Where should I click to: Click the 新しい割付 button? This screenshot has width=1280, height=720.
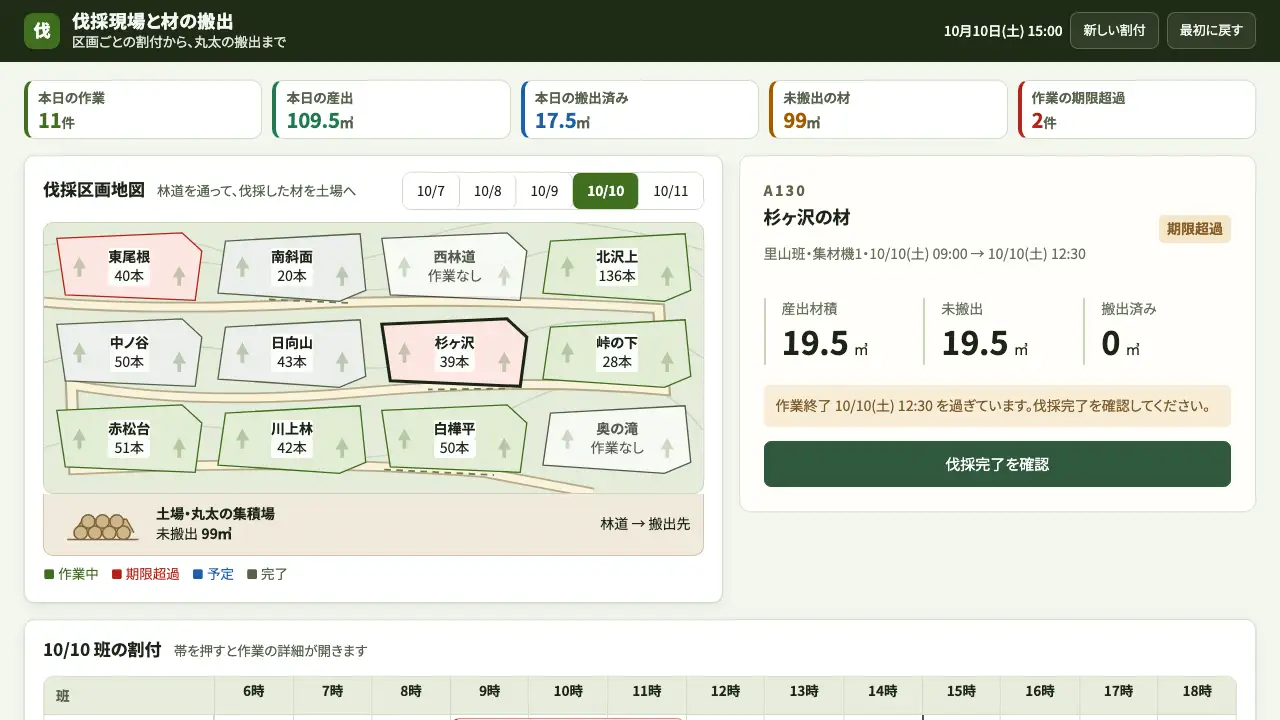coord(1114,30)
